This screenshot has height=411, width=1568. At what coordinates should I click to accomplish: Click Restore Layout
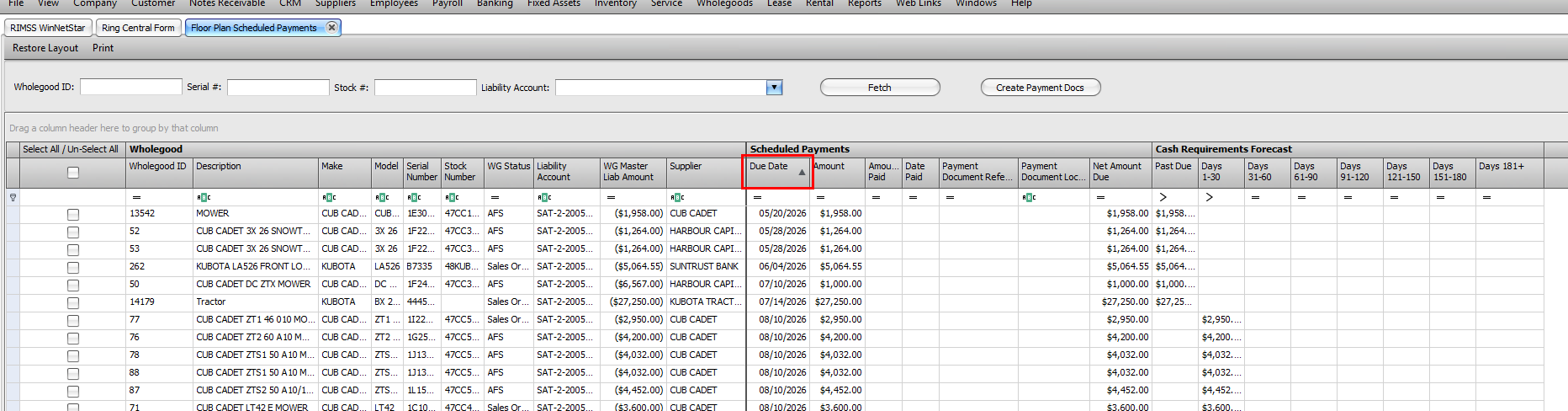(45, 48)
